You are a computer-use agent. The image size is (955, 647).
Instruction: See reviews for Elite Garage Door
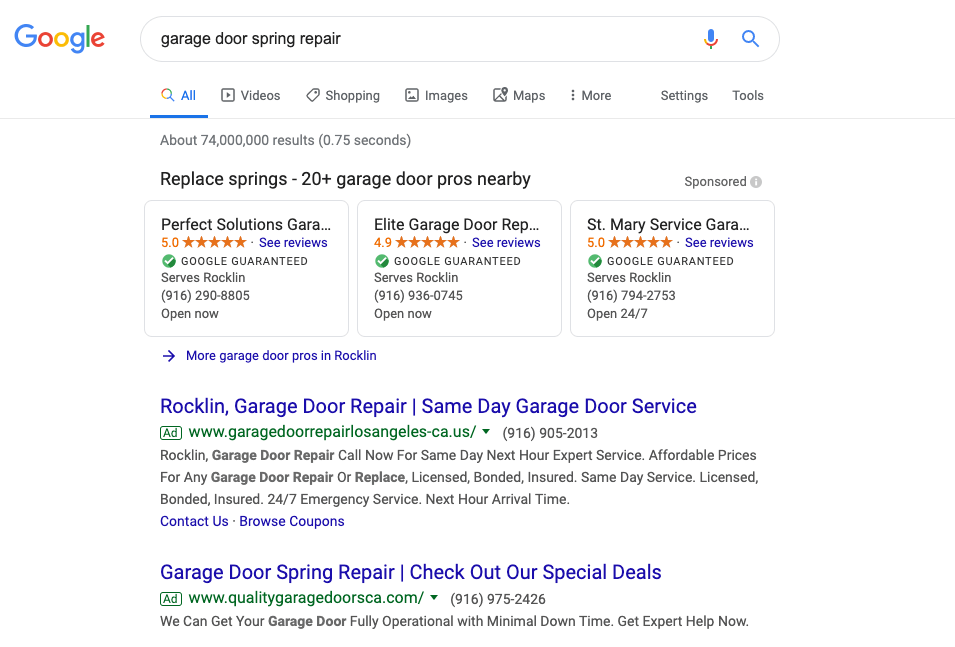pos(506,242)
